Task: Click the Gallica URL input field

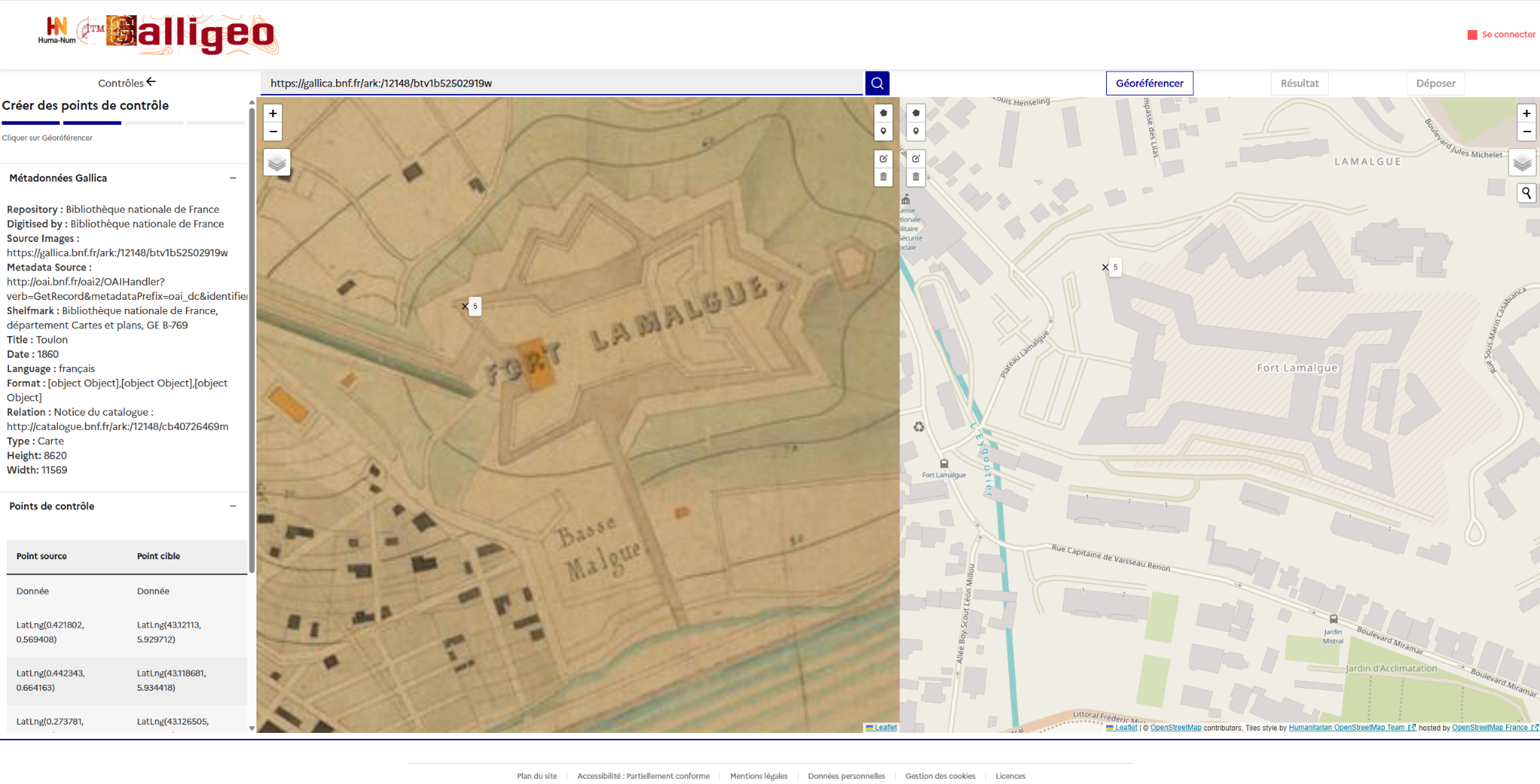Action: 562,83
